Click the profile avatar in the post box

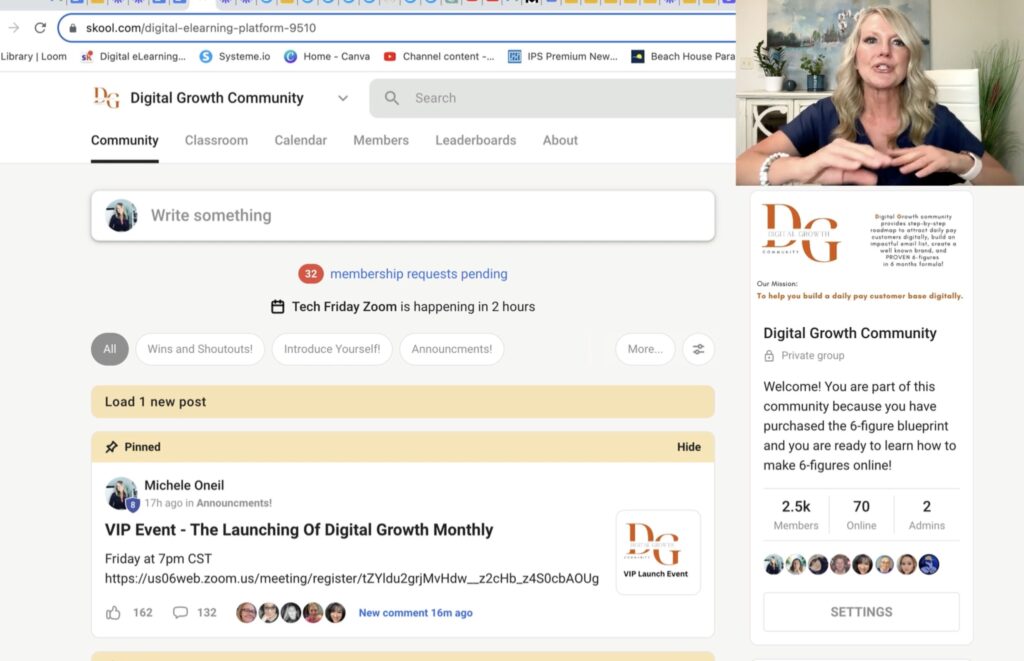[121, 216]
